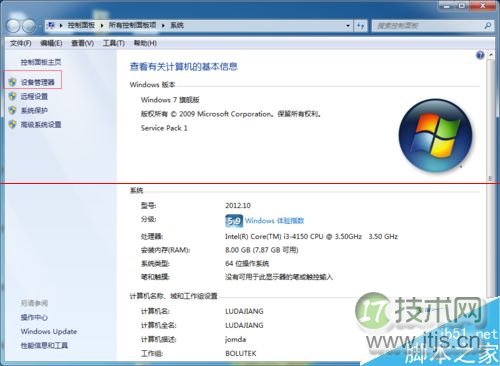
Task: Open Windows Update link
Action: click(49, 331)
